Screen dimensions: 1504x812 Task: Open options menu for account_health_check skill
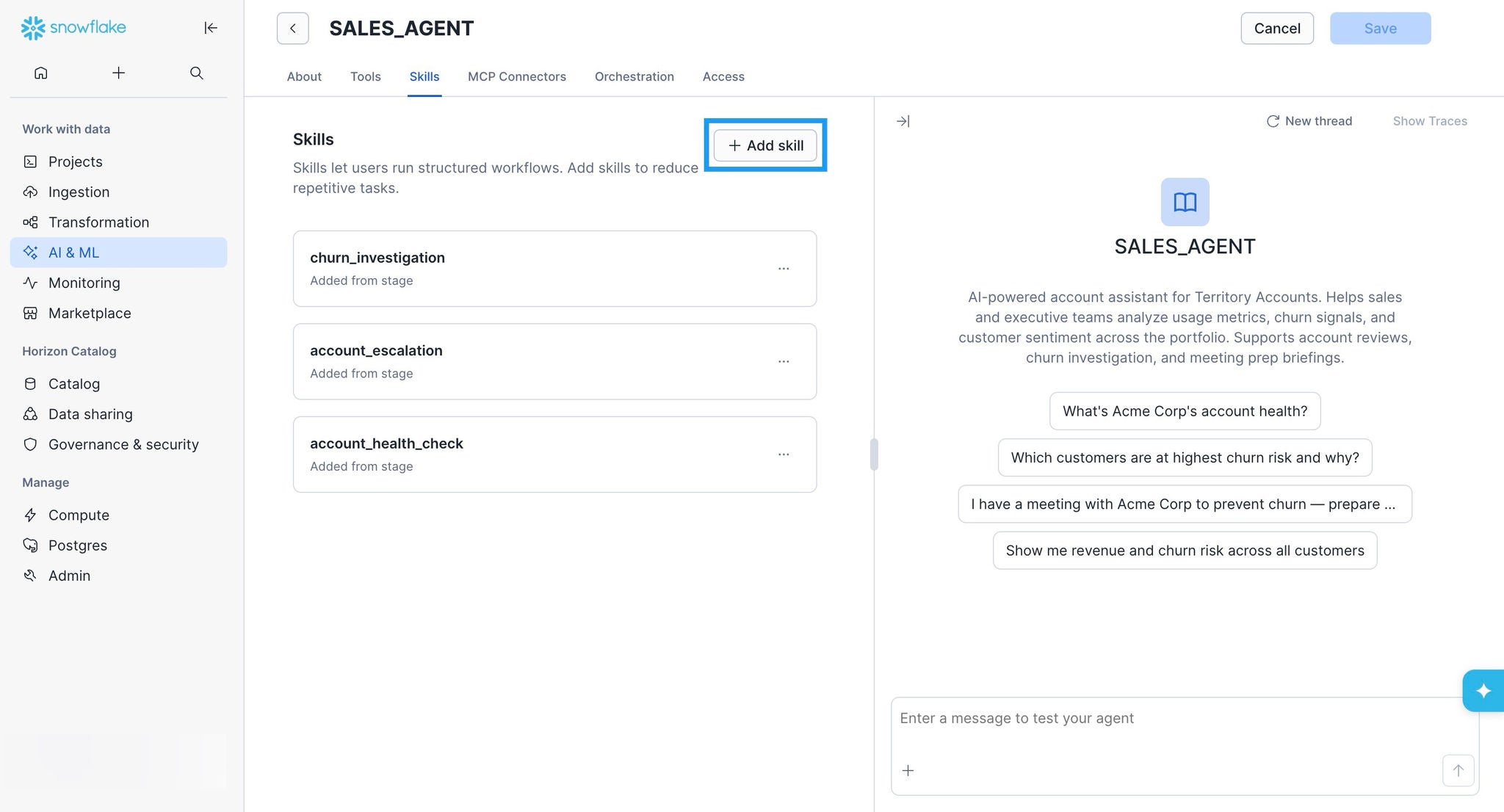tap(784, 454)
